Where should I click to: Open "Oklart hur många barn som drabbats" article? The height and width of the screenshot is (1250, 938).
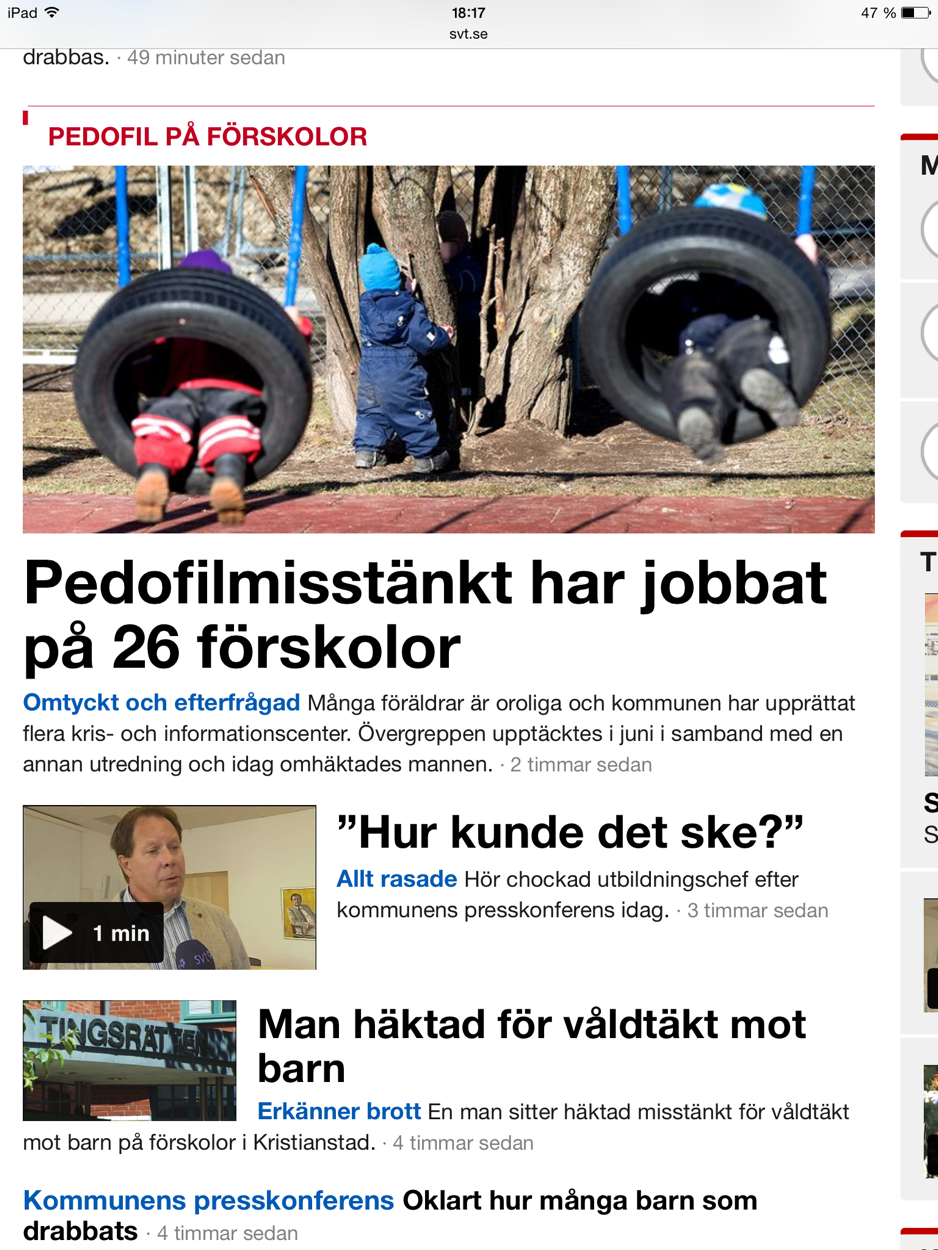pos(390,1215)
